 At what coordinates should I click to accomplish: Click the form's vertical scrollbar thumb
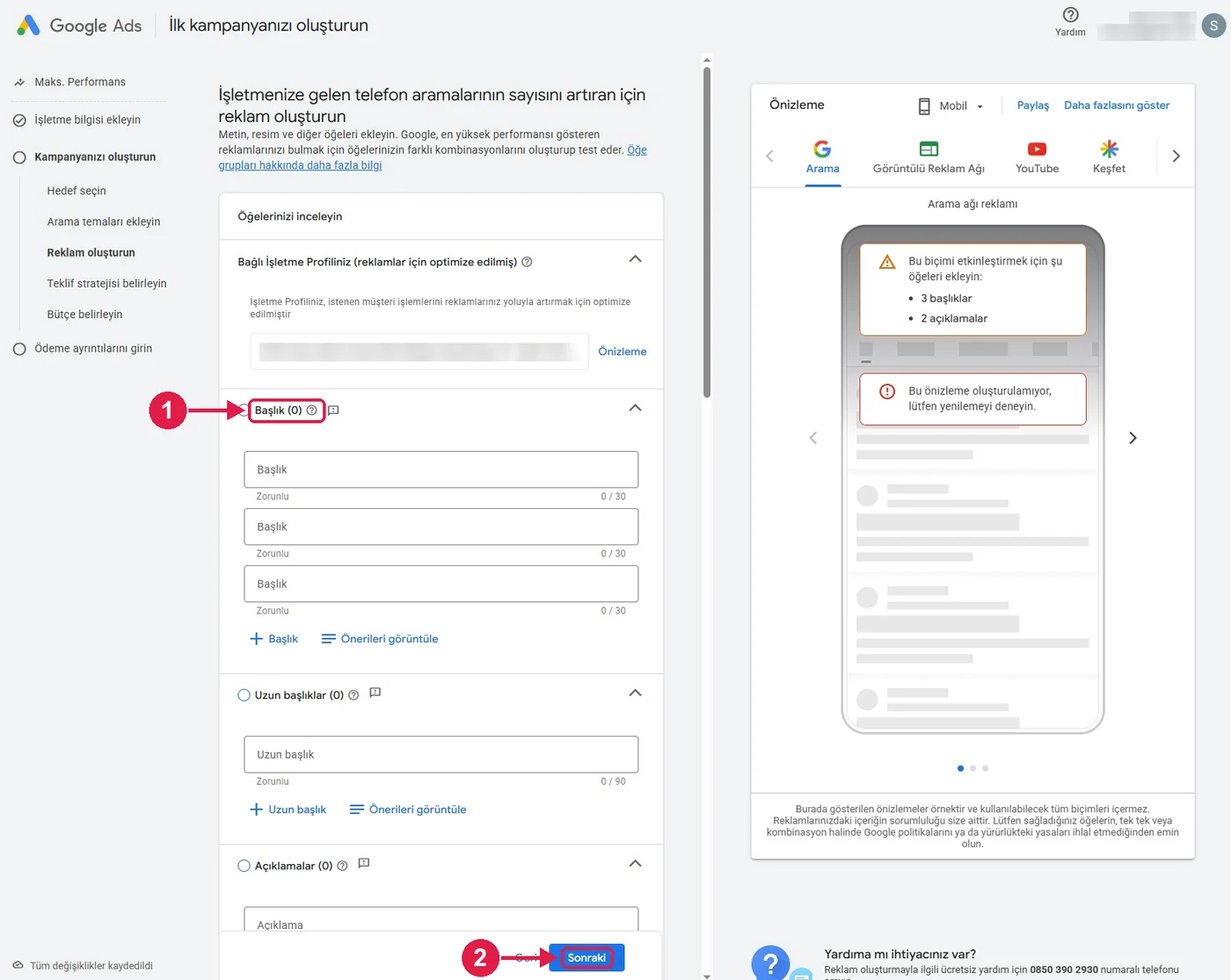[707, 232]
